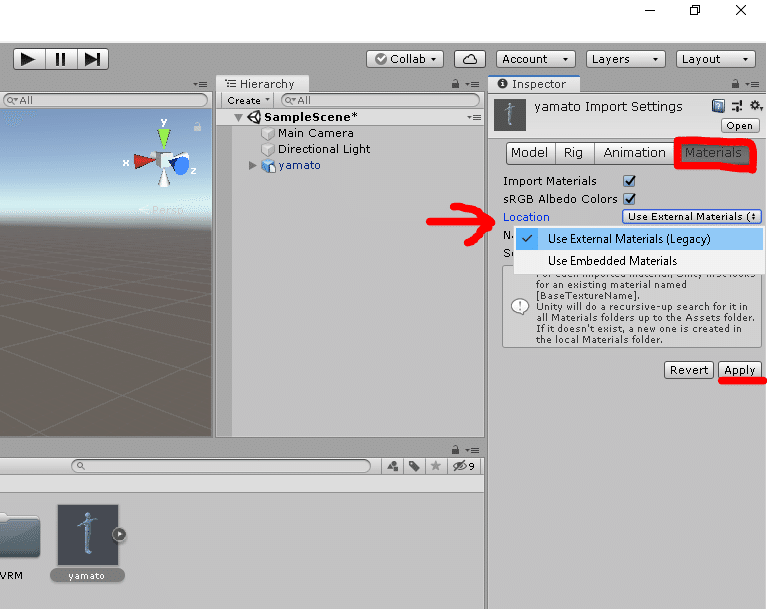Click the yamato prefab icon in Hierarchy
767x609 pixels.
coord(268,166)
